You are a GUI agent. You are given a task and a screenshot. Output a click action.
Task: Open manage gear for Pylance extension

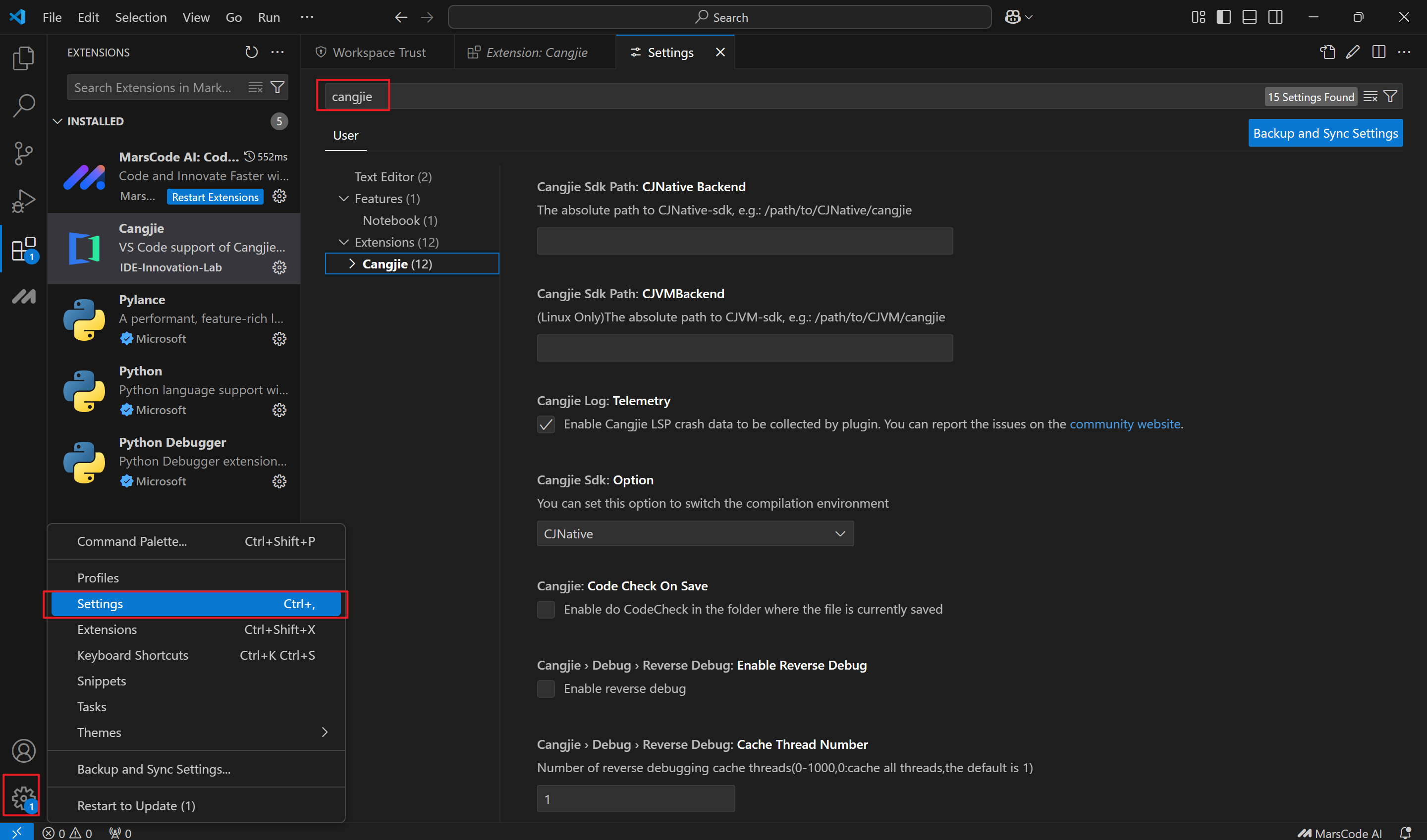[279, 338]
